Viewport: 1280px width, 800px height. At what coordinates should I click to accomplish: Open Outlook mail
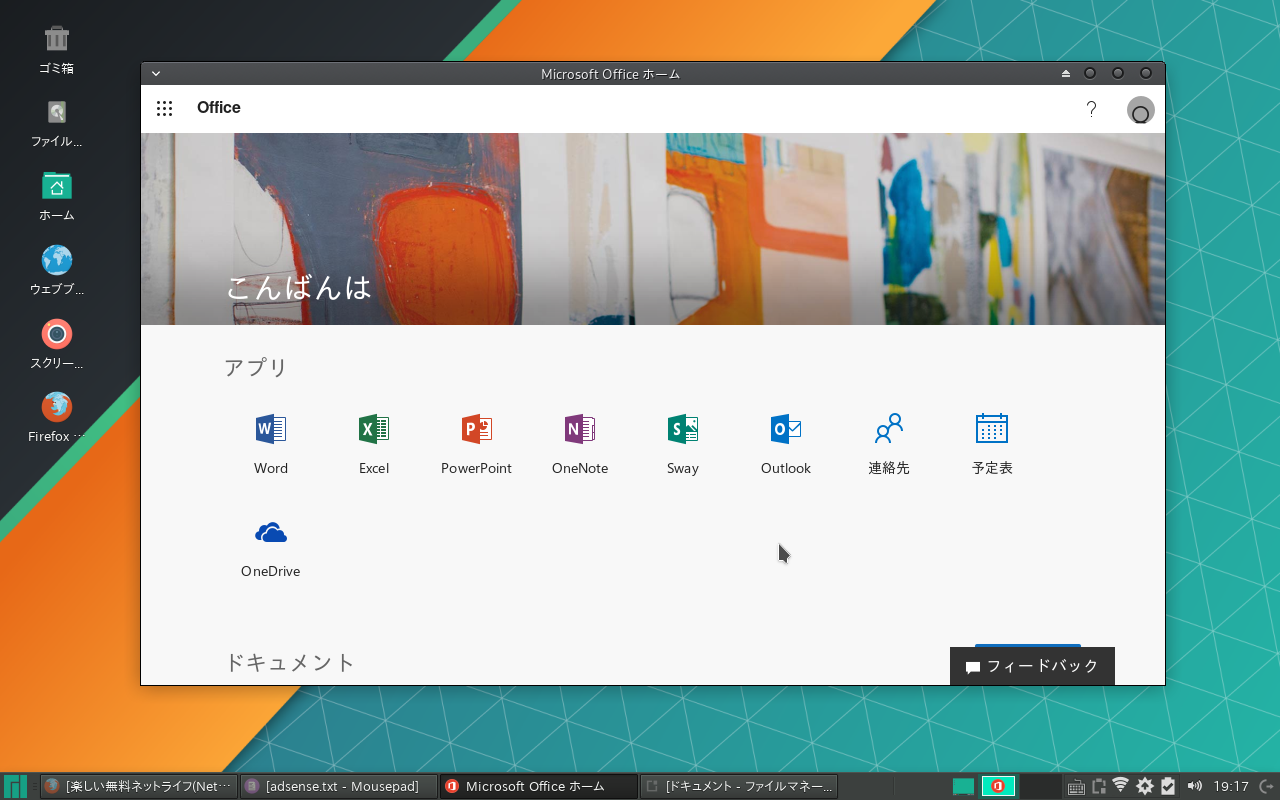[786, 444]
